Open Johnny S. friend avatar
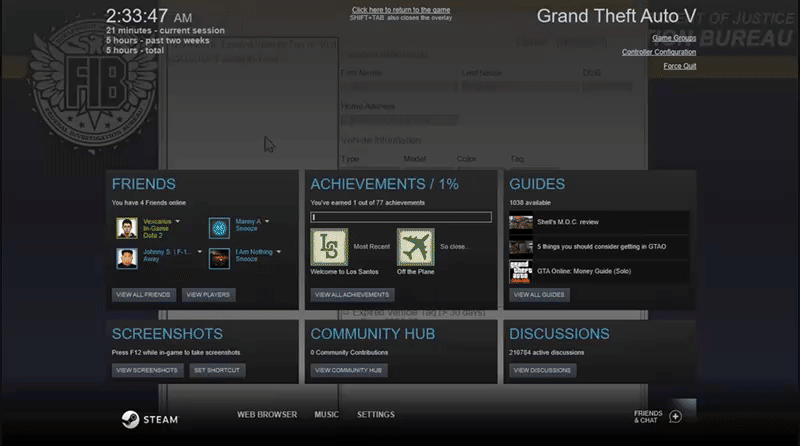The height and width of the screenshot is (446, 800). (x=127, y=258)
